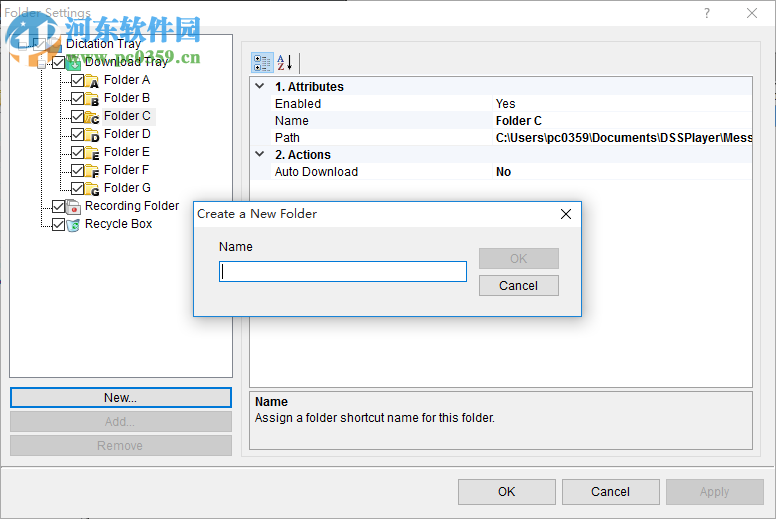Click the Download Tray green icon

[73, 63]
